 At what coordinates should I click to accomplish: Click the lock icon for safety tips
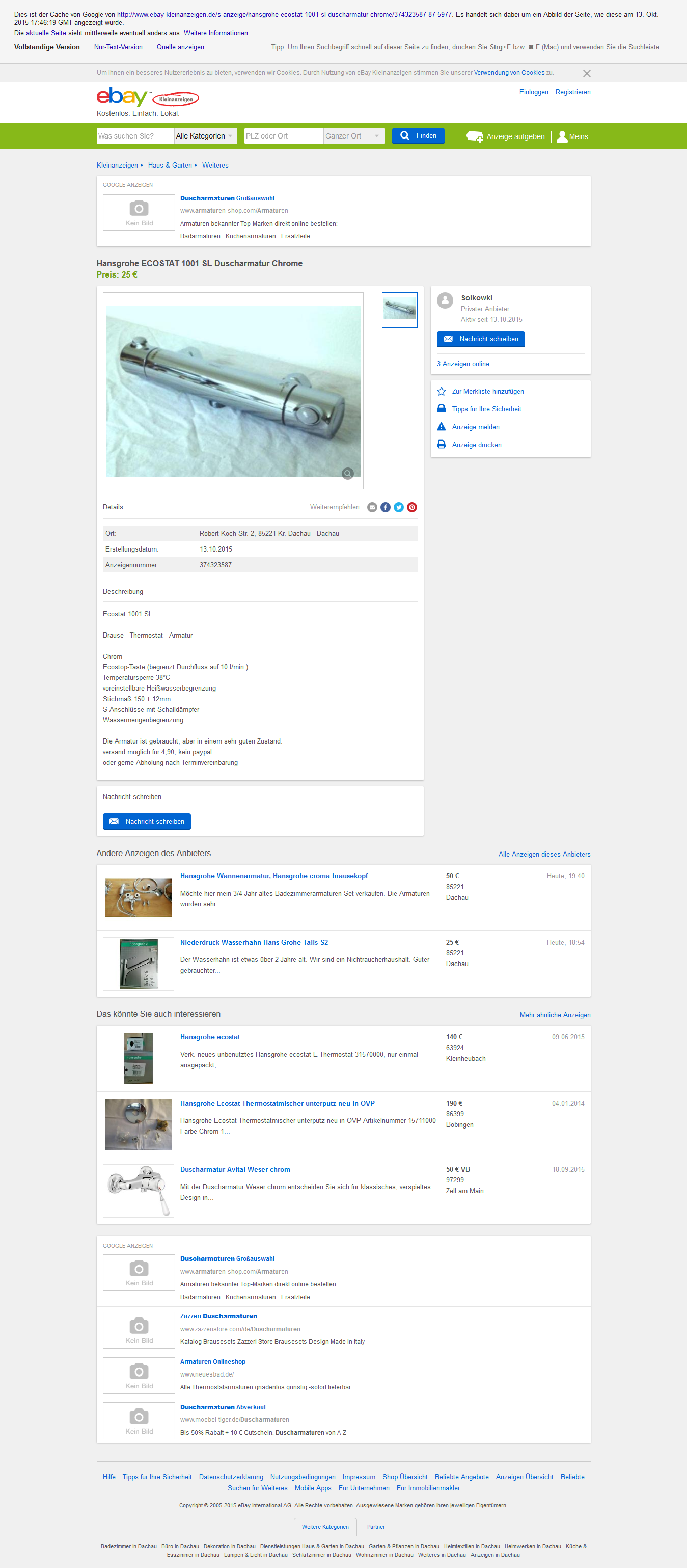pyautogui.click(x=442, y=408)
